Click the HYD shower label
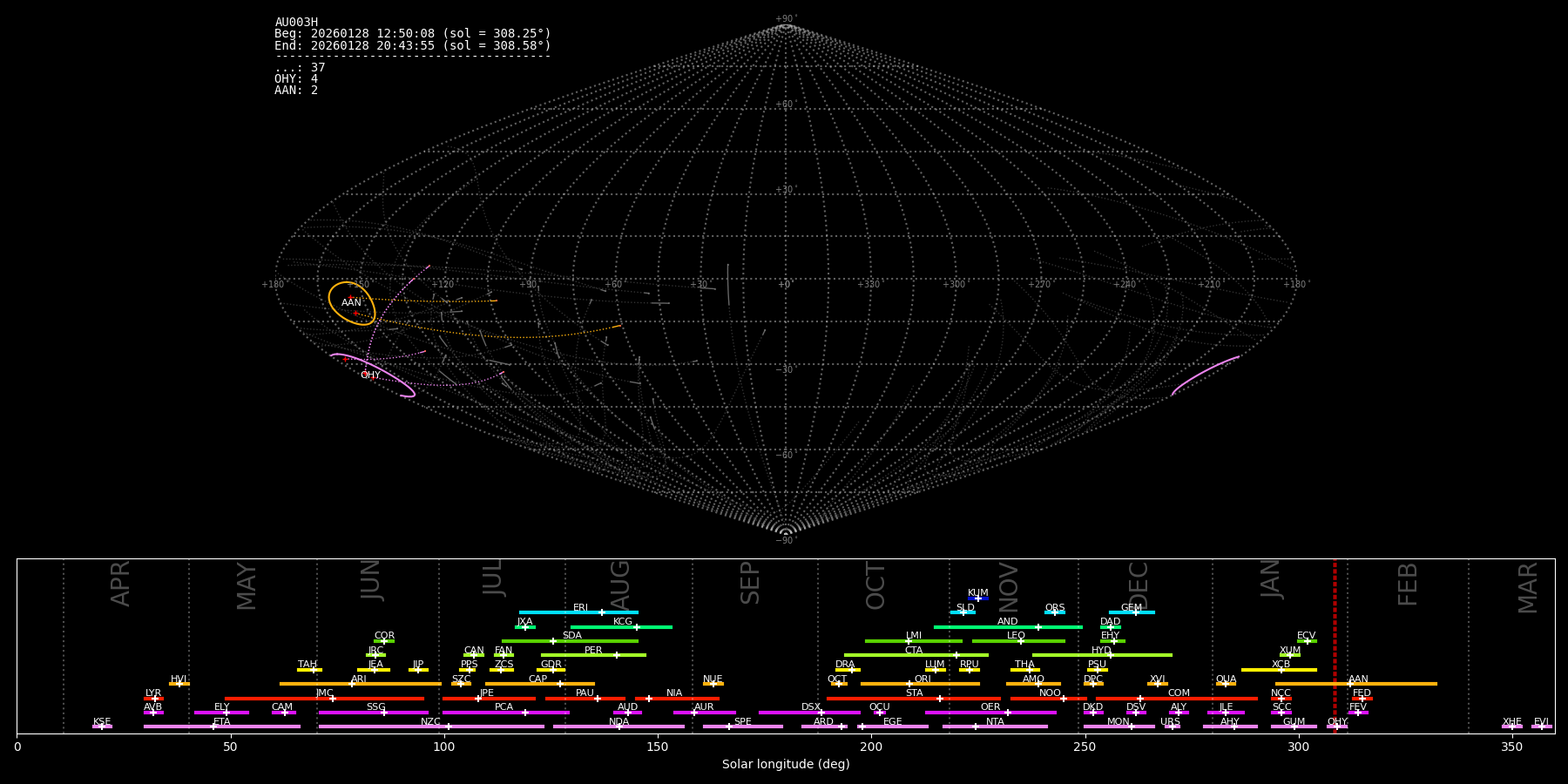 point(1102,651)
